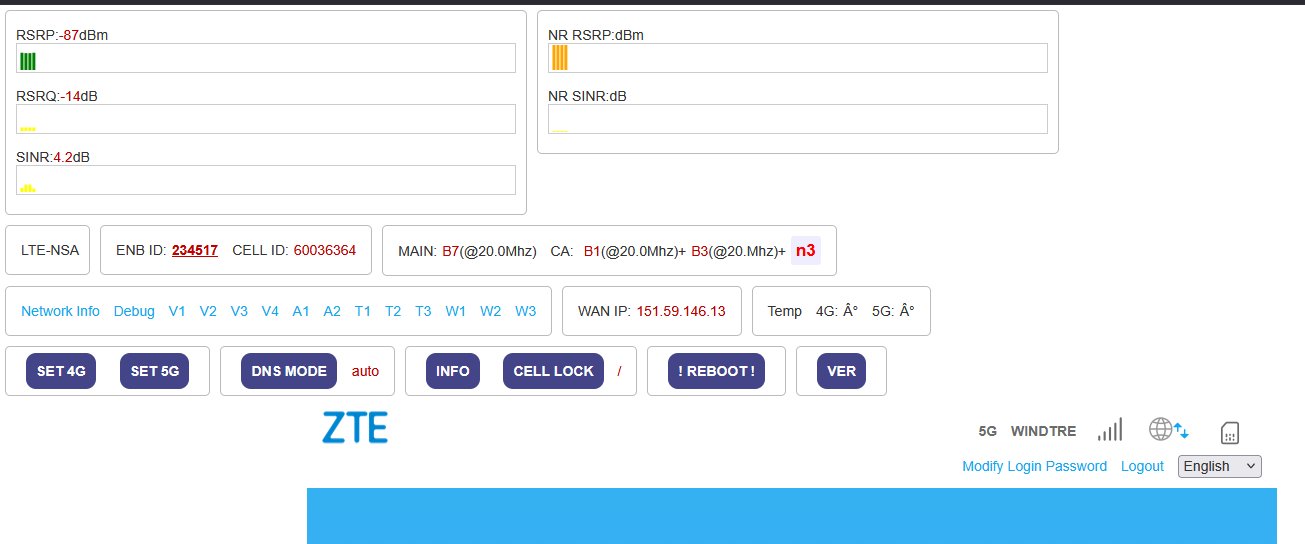Screen dimensions: 1305x544
Task: Click the WINDTRE operator name
Action: point(1044,431)
